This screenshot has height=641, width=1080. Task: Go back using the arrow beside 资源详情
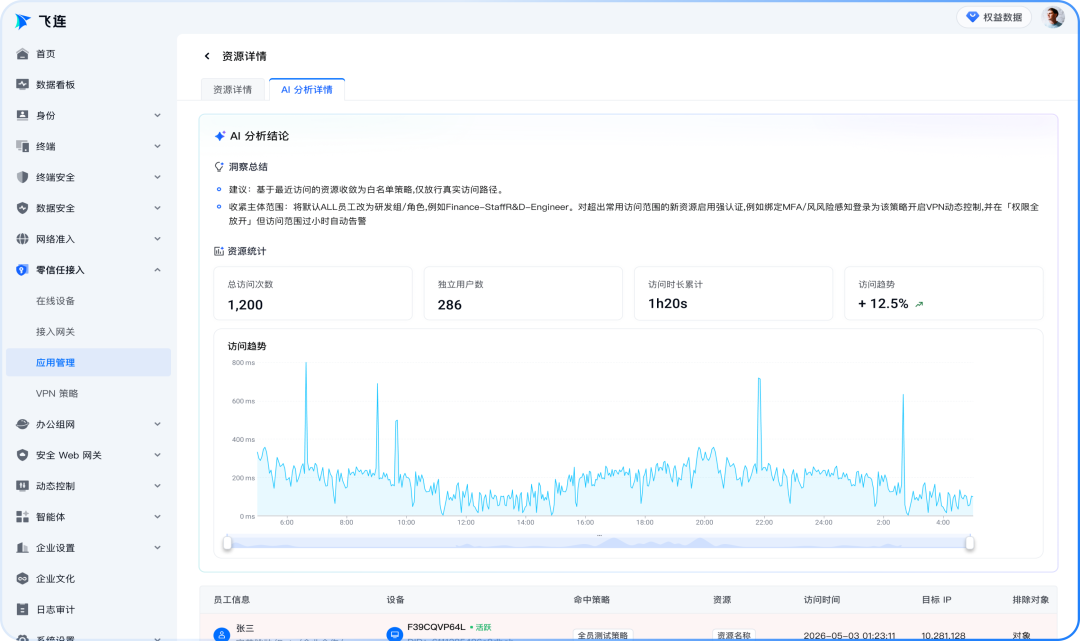click(x=207, y=56)
